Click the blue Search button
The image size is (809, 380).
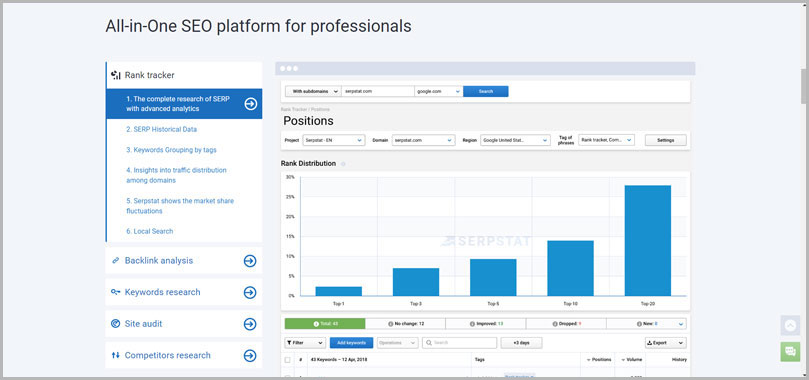pos(486,91)
